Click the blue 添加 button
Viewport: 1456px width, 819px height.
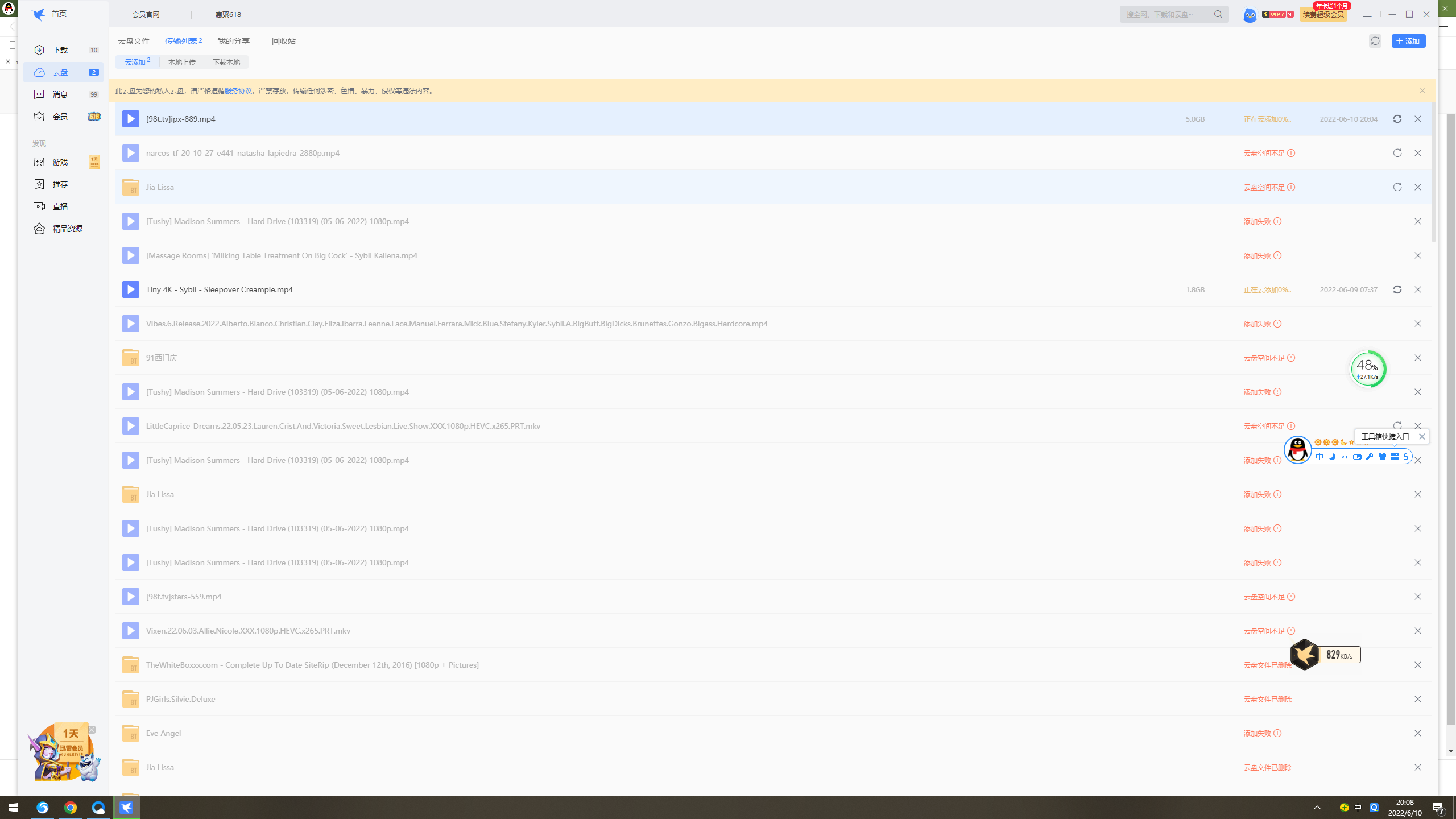(x=1408, y=41)
